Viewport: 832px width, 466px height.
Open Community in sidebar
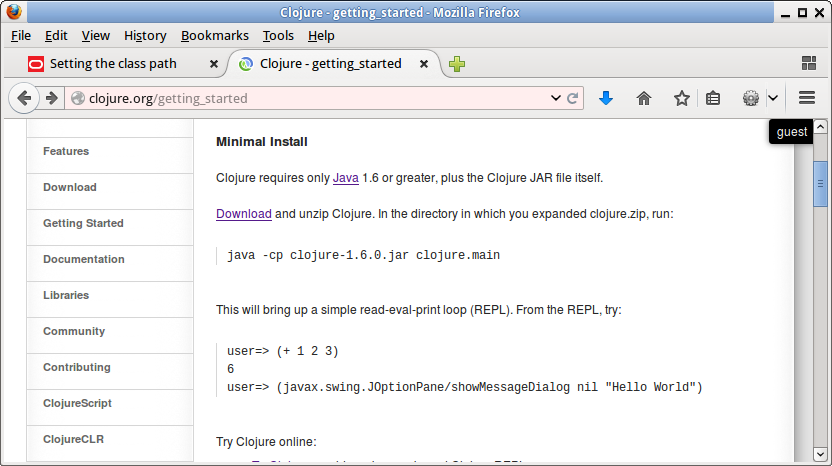[x=74, y=331]
